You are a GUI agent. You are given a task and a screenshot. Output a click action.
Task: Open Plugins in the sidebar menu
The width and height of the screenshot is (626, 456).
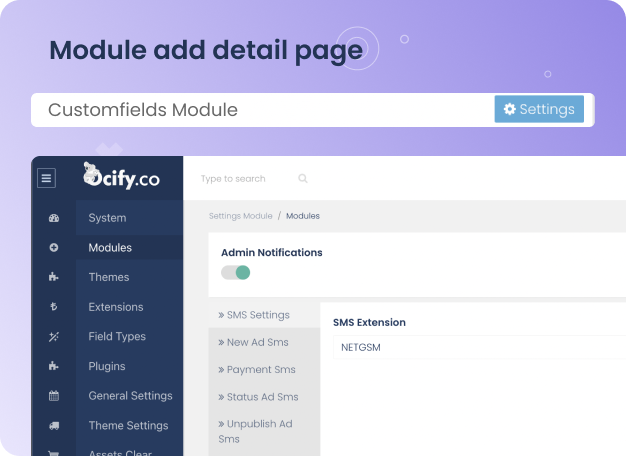point(107,366)
